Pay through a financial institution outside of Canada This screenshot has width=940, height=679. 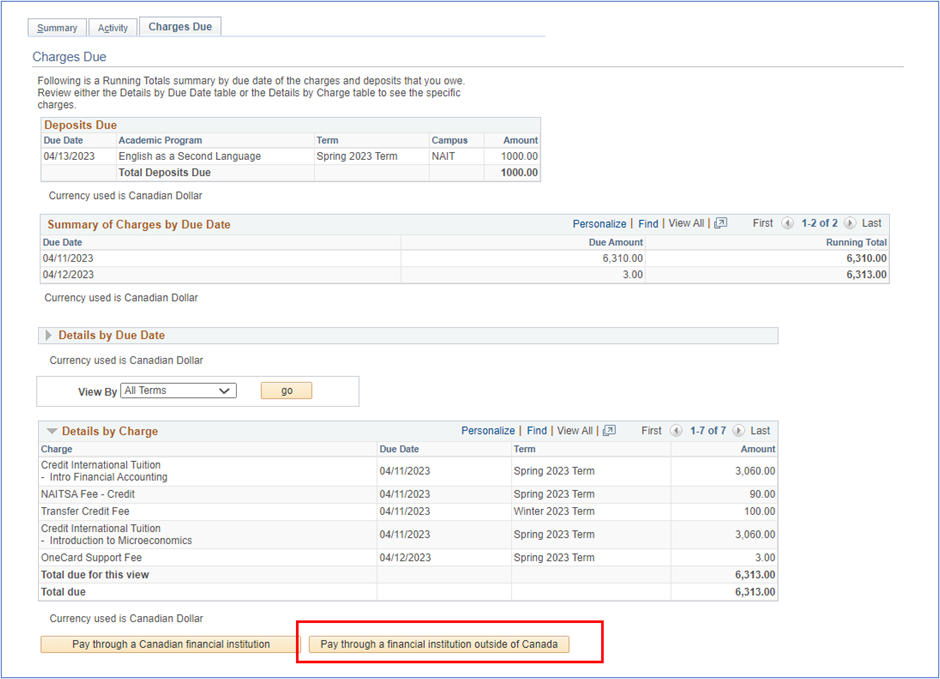tap(439, 644)
